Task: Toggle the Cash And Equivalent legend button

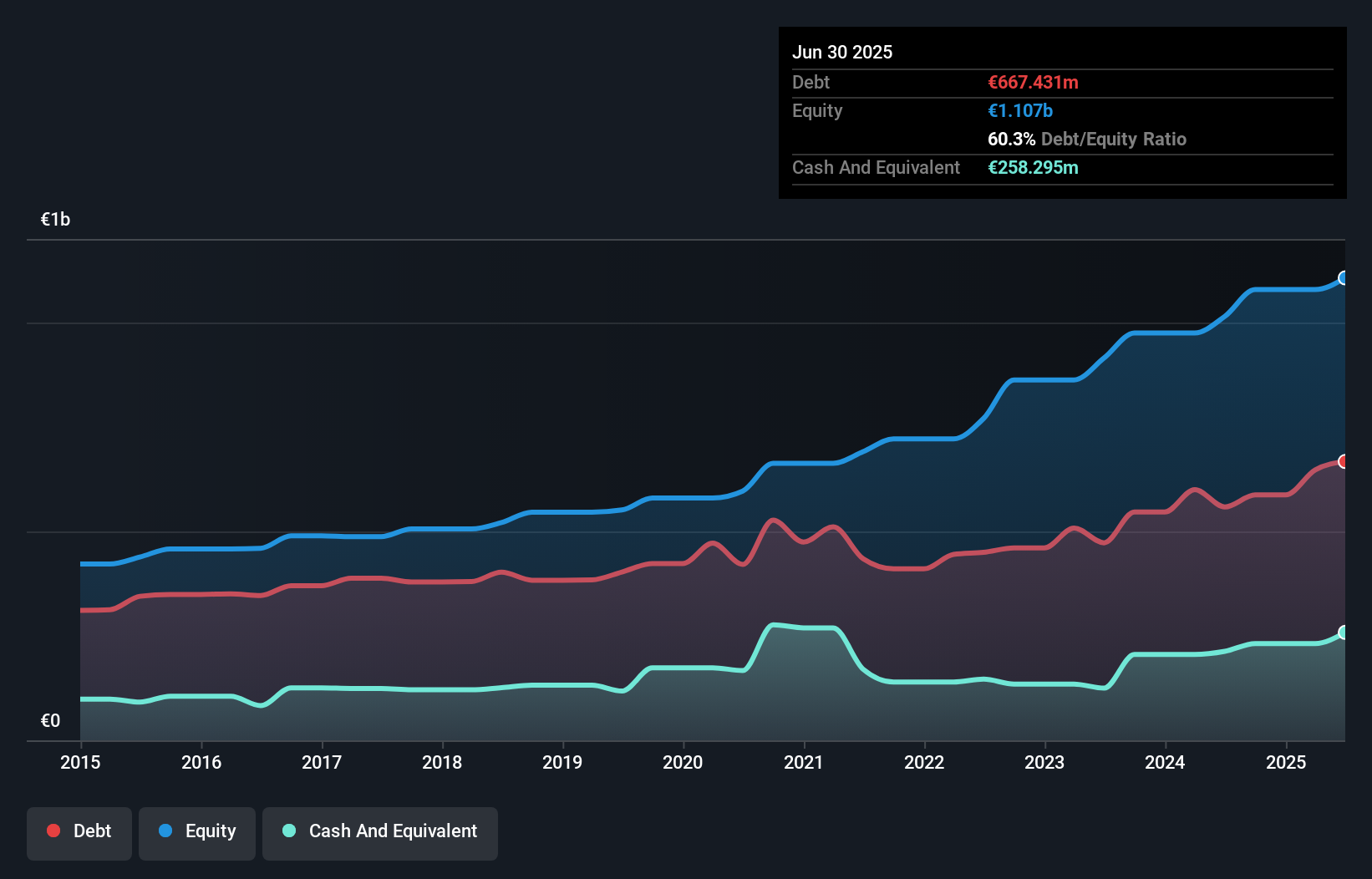Action: pyautogui.click(x=380, y=831)
